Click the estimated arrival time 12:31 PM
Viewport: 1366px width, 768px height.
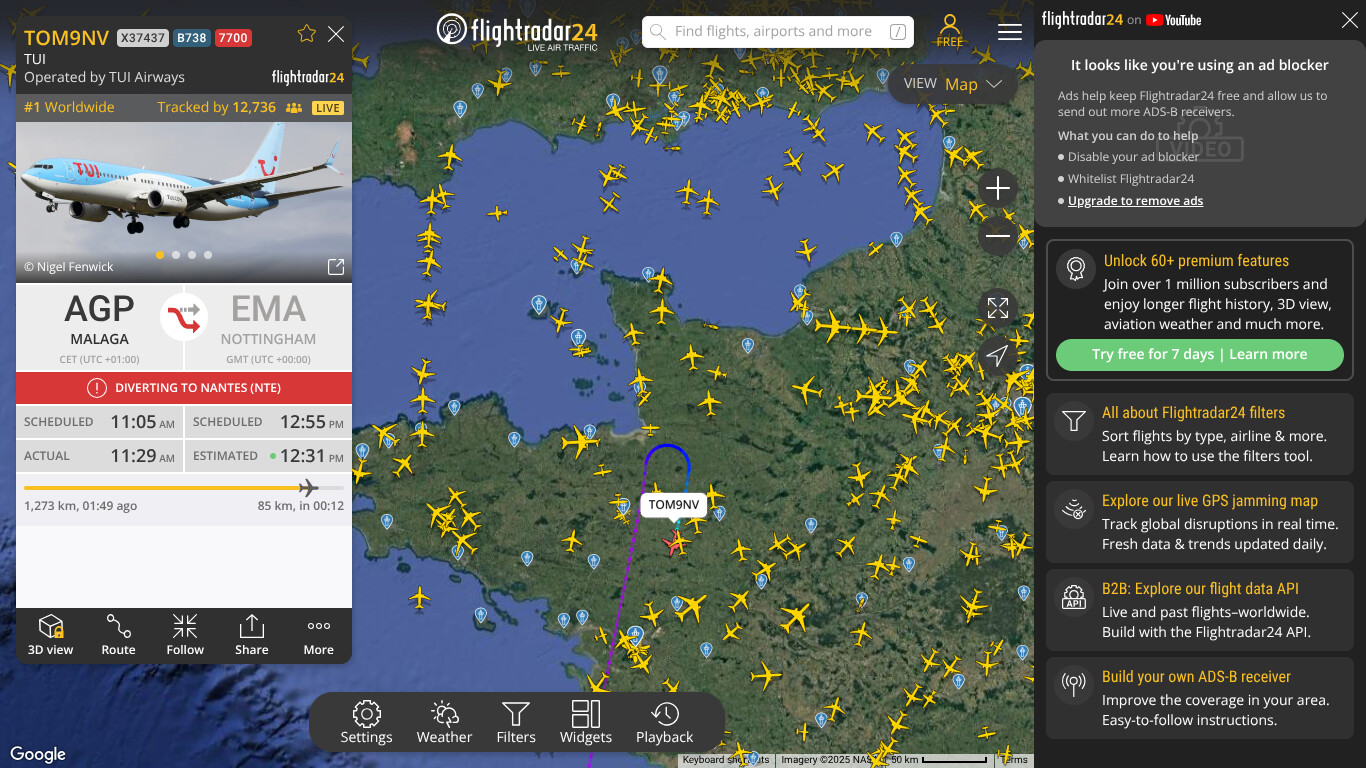[312, 456]
